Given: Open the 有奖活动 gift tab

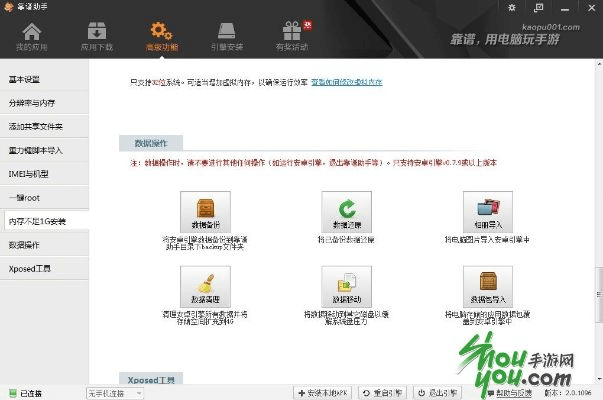Looking at the screenshot, I should (292, 37).
